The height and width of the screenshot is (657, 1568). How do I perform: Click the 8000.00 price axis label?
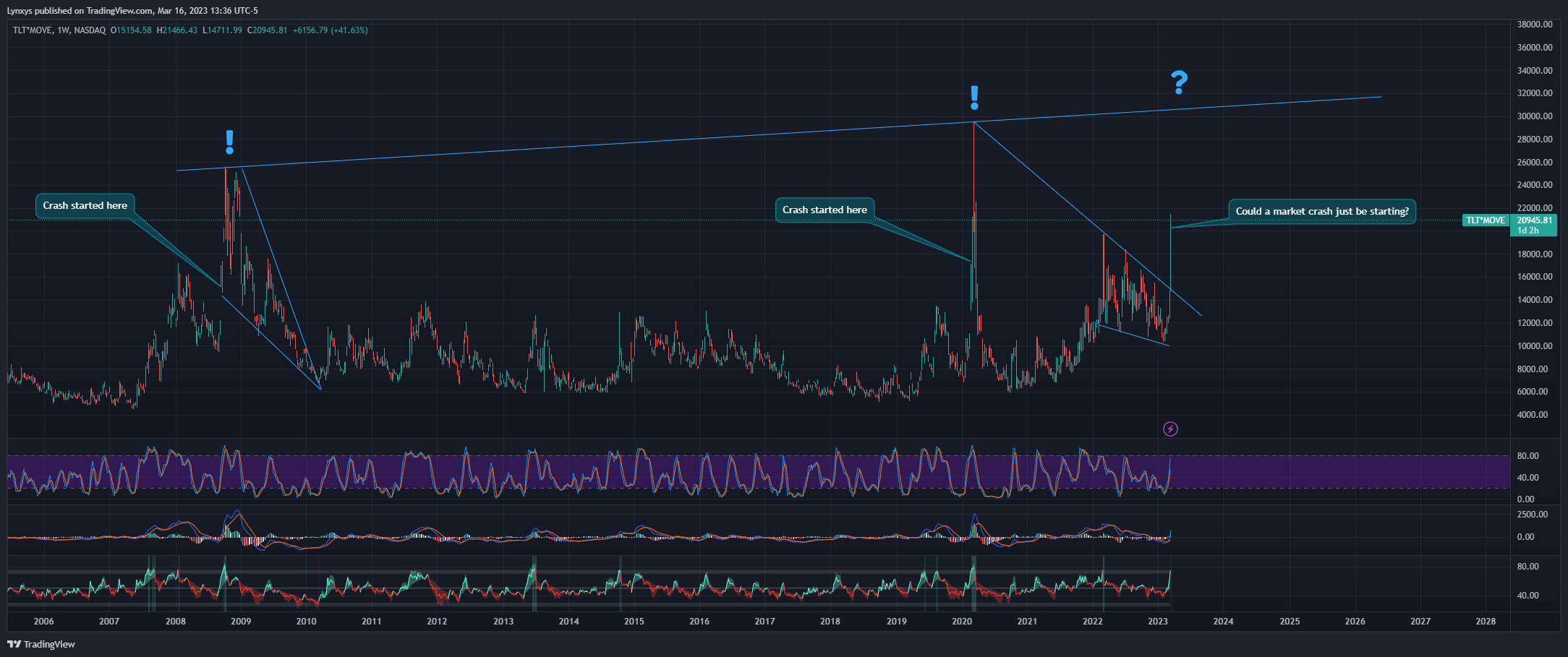tap(1533, 369)
